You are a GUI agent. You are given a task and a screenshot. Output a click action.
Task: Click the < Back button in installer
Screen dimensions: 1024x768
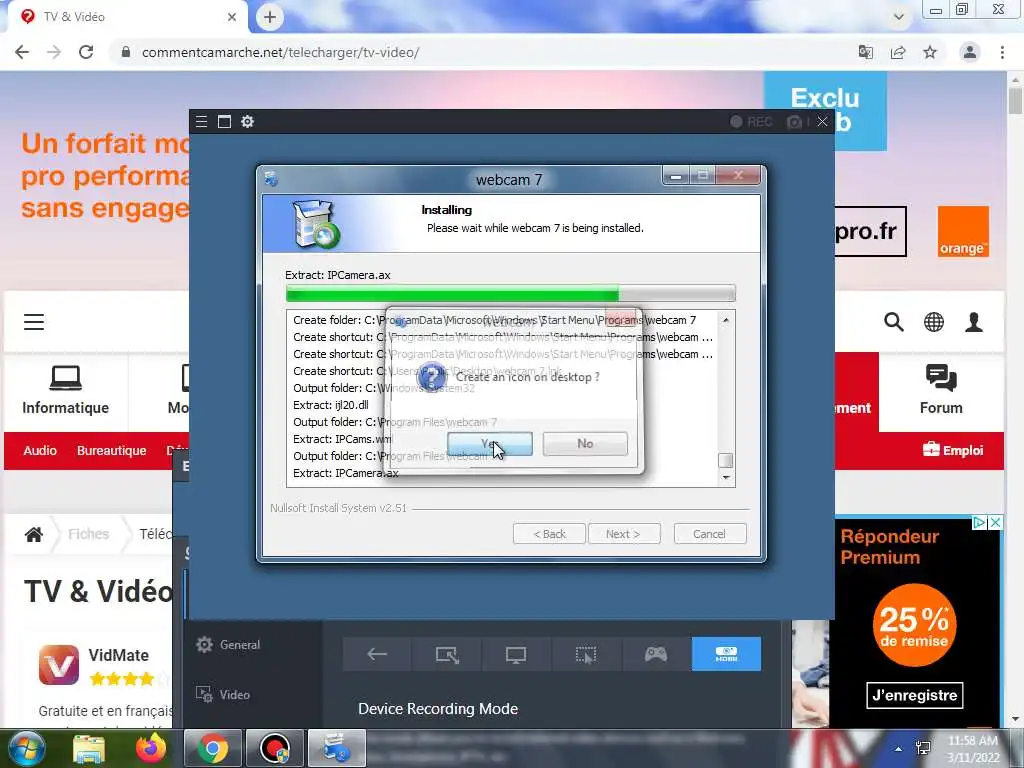(x=549, y=534)
